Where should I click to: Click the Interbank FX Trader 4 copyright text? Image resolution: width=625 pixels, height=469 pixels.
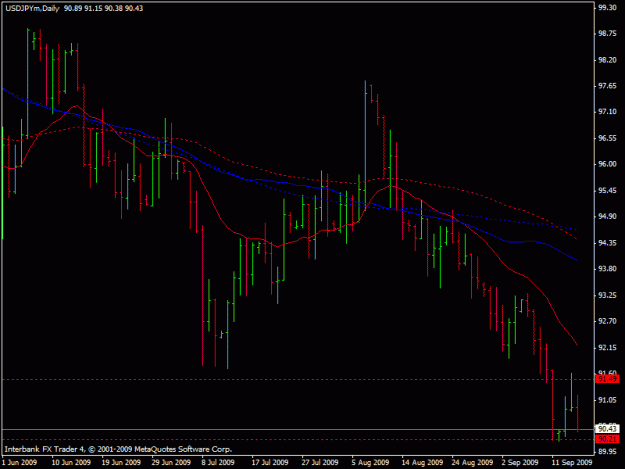tap(118, 449)
